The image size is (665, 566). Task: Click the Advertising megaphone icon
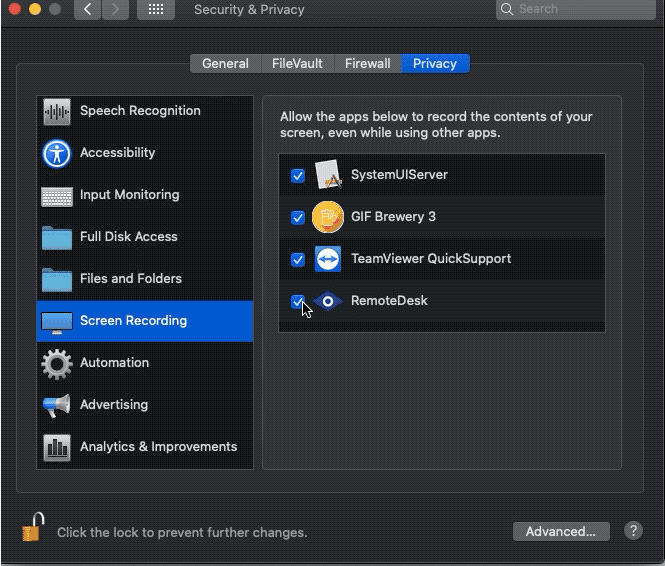tap(57, 406)
